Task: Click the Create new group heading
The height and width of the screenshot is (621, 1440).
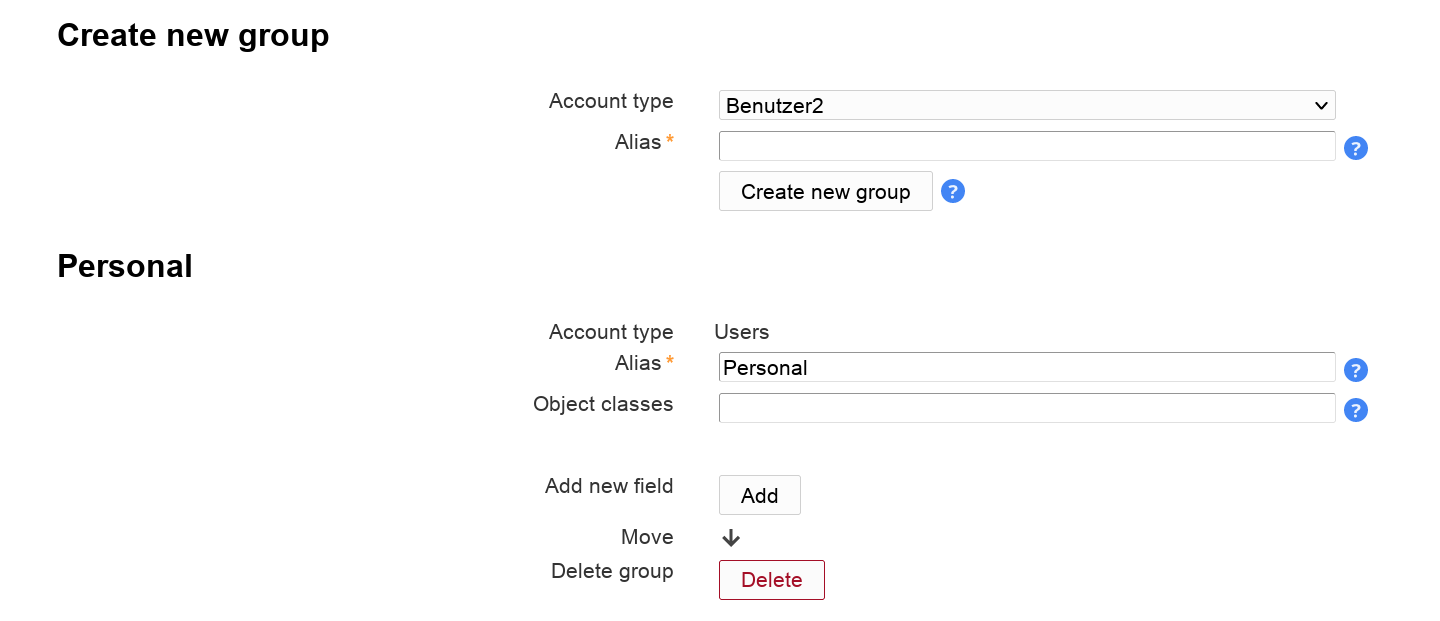Action: pos(193,35)
